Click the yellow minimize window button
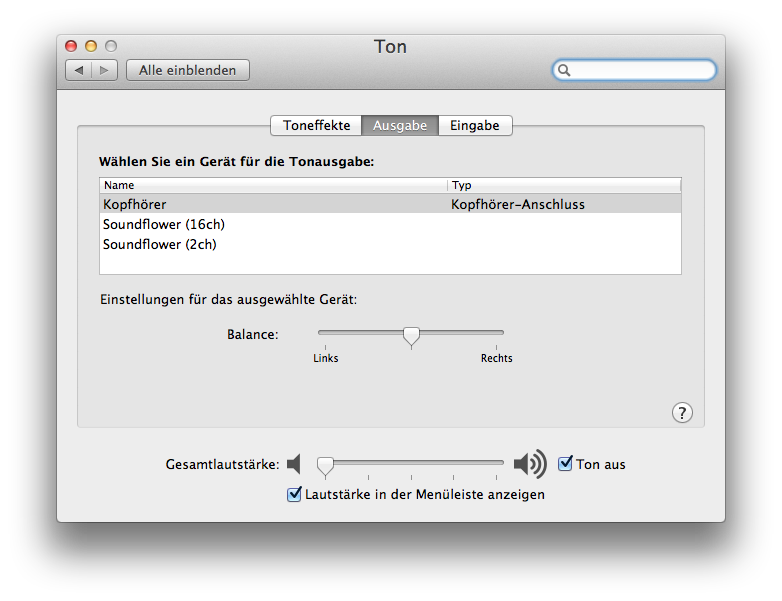Viewport: 782px width, 601px height. [x=91, y=46]
